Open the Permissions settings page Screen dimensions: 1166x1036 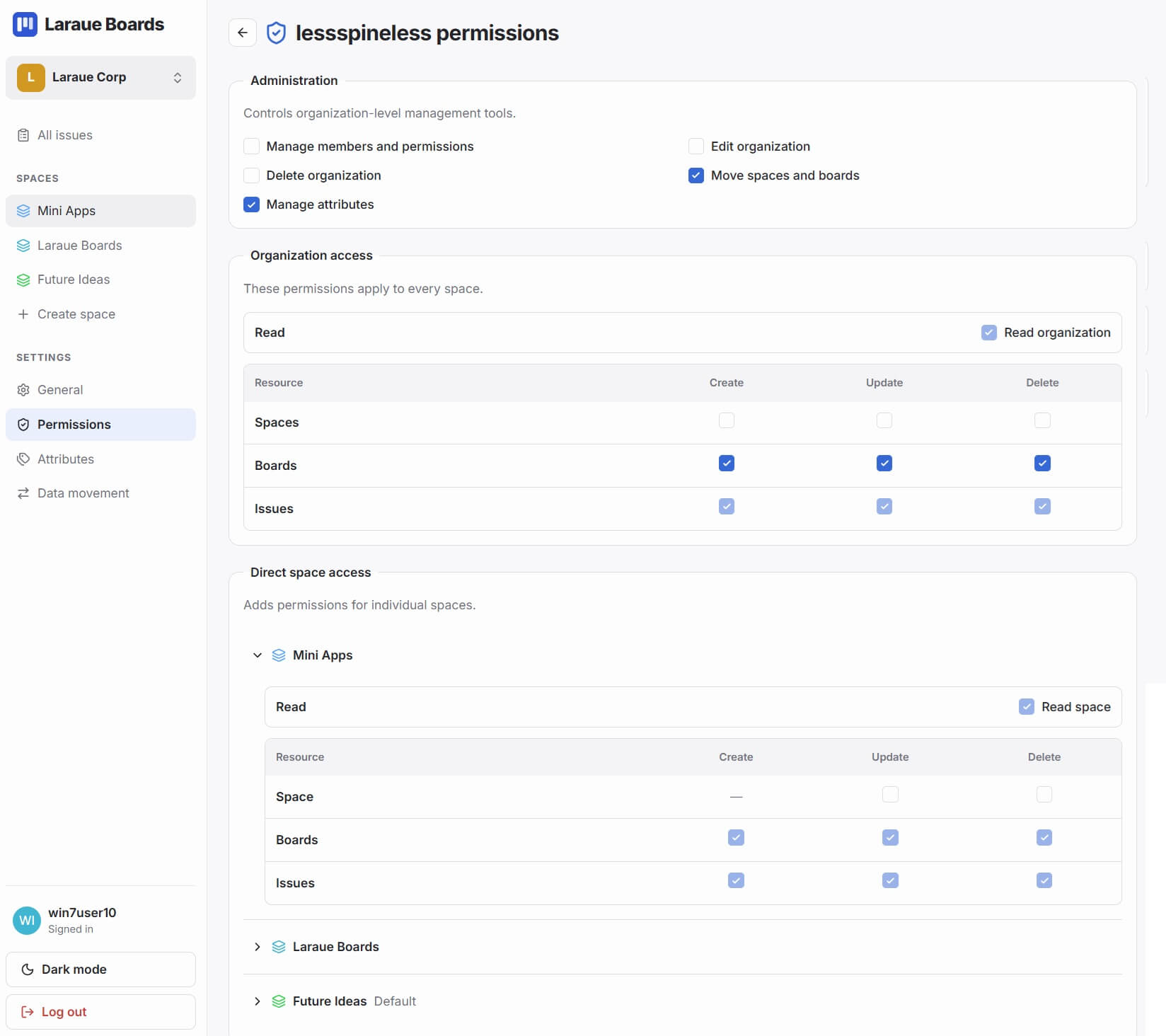point(100,425)
